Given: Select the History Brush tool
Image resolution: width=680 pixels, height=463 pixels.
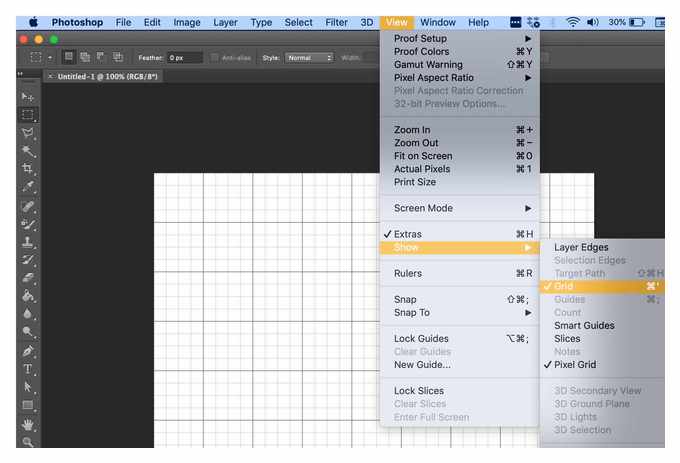Looking at the screenshot, I should coord(28,260).
